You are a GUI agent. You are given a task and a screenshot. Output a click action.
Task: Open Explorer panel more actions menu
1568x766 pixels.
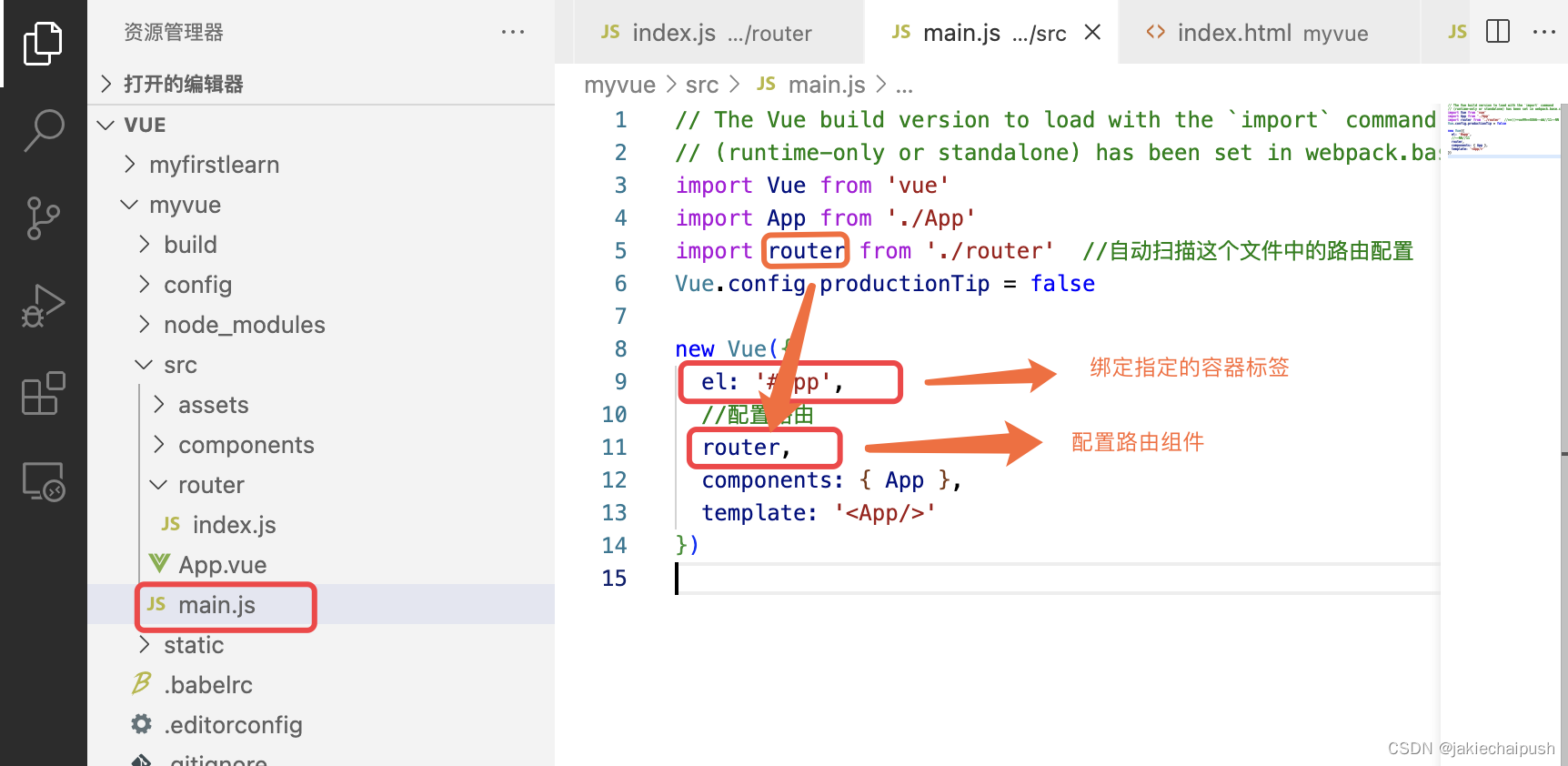pyautogui.click(x=513, y=33)
